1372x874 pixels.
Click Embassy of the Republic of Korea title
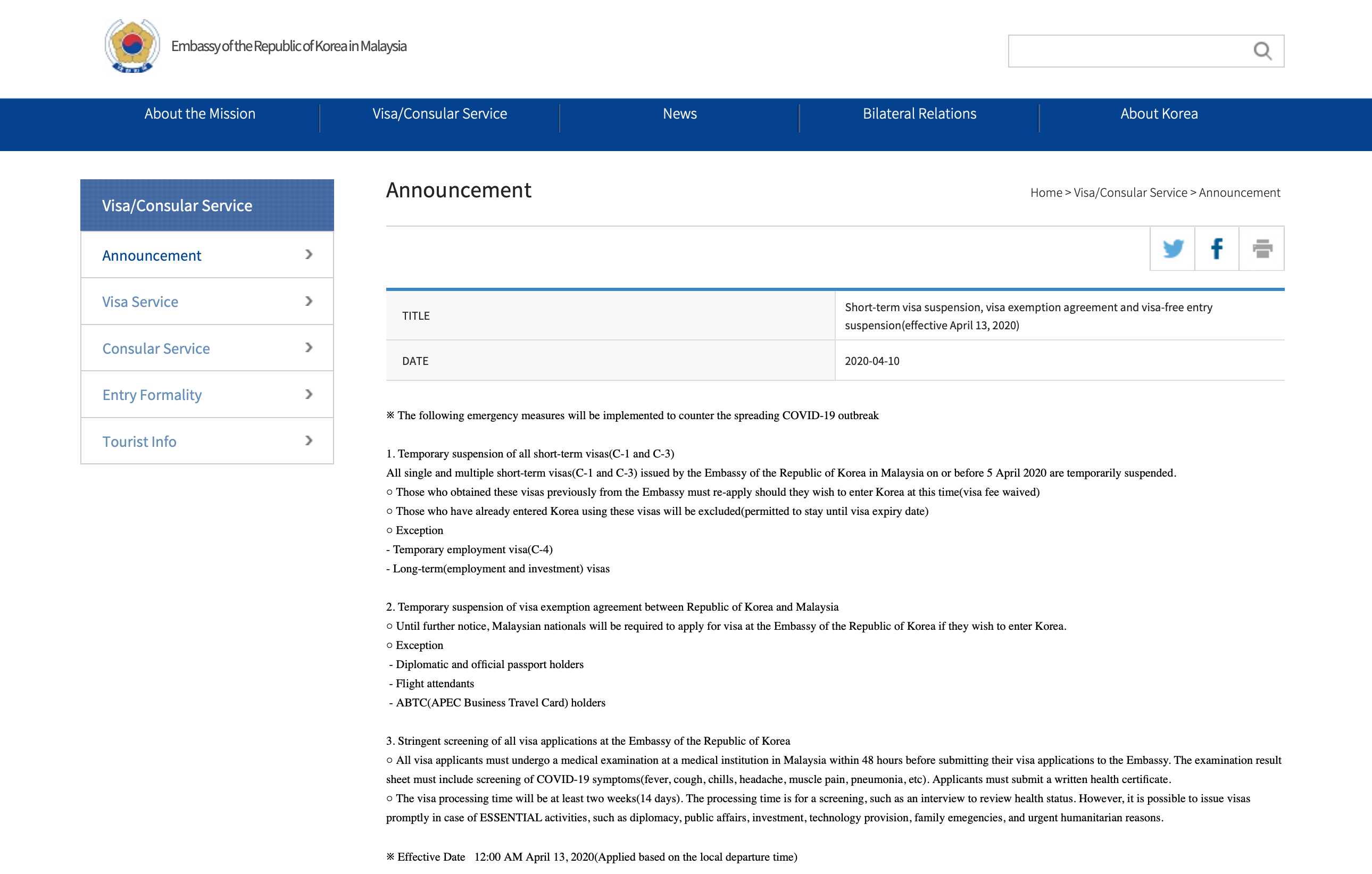289,46
